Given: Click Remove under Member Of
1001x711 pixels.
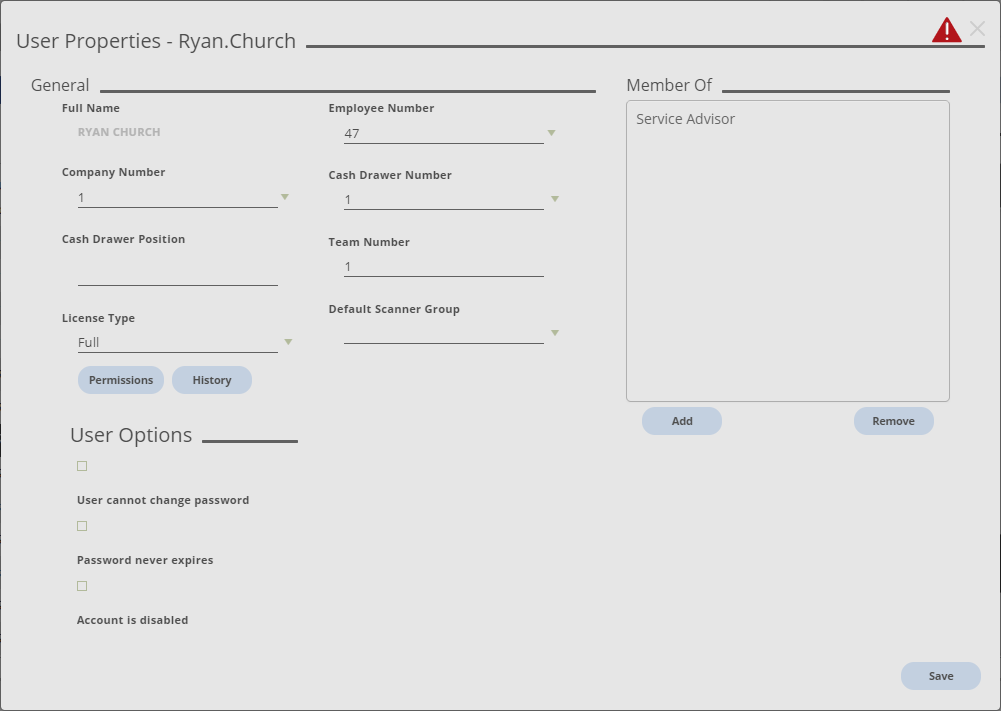Looking at the screenshot, I should [894, 421].
